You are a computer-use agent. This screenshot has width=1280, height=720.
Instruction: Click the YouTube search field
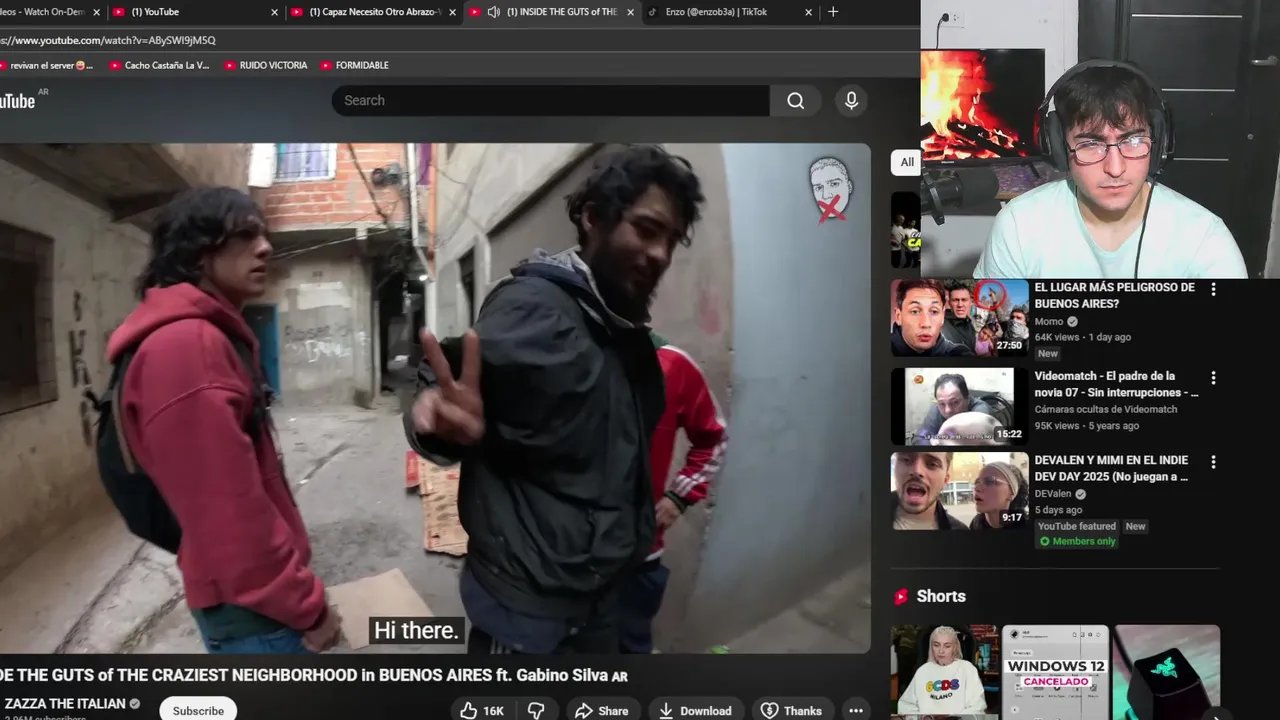[551, 100]
